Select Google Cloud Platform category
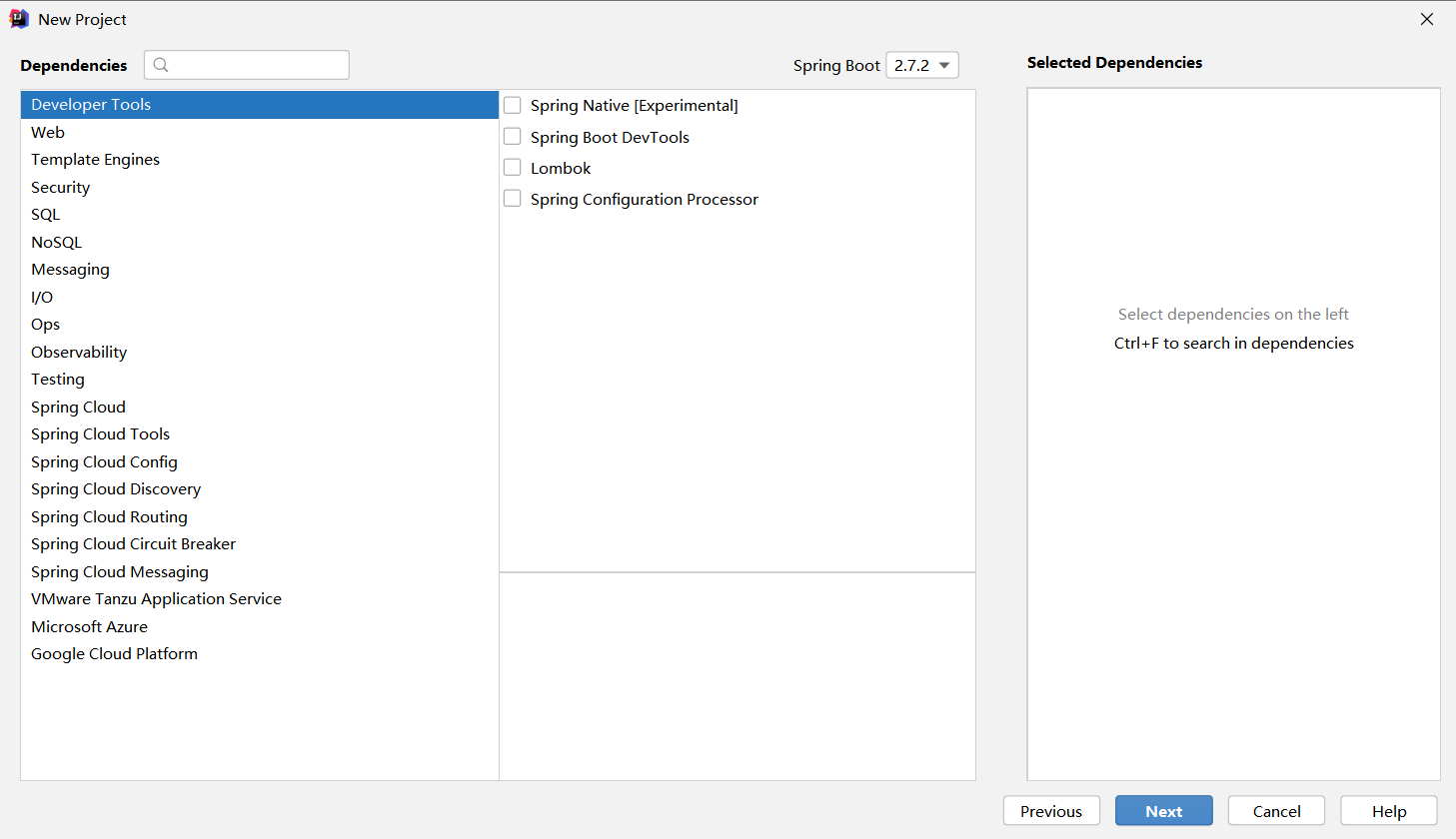 [260, 654]
